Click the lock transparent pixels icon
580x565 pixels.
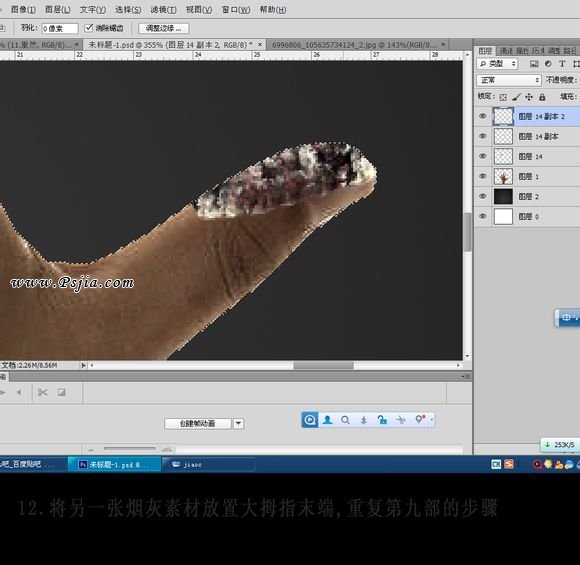coord(503,97)
